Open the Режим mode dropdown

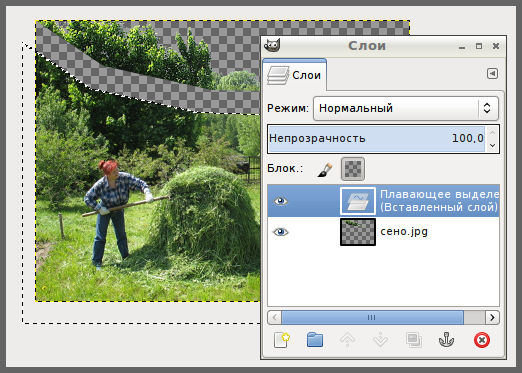[x=406, y=108]
